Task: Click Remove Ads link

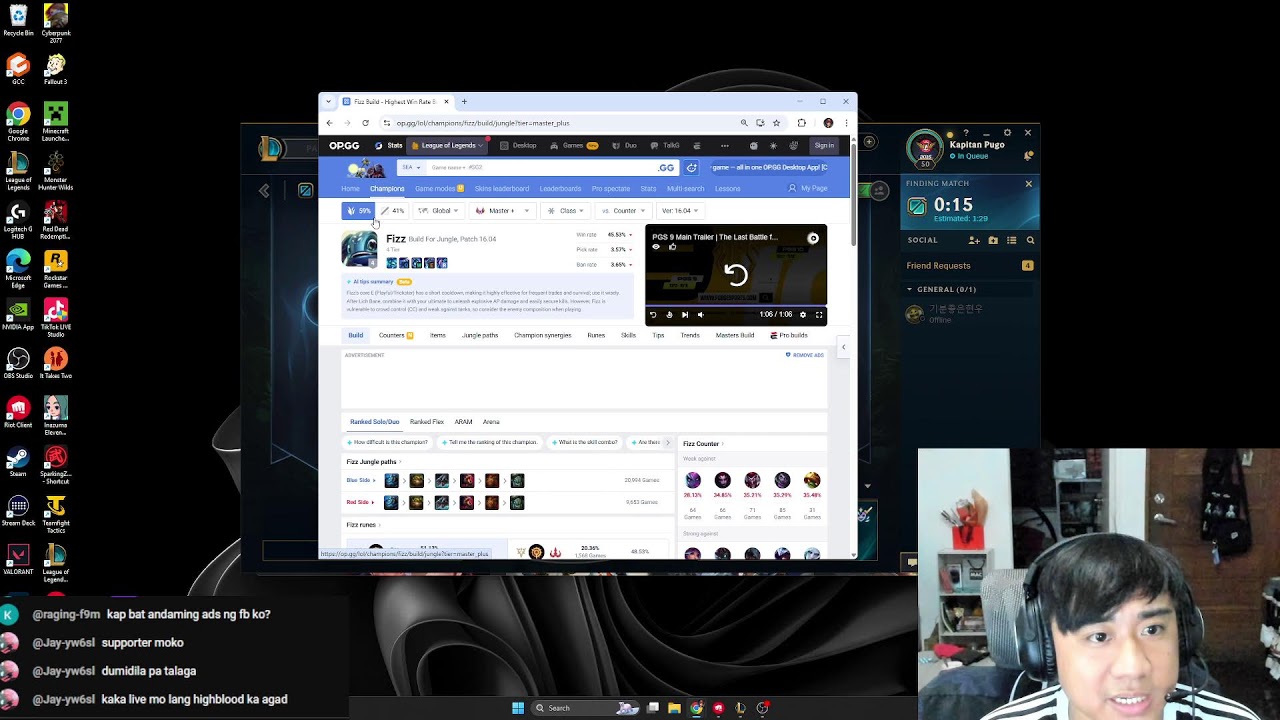Action: click(x=805, y=355)
